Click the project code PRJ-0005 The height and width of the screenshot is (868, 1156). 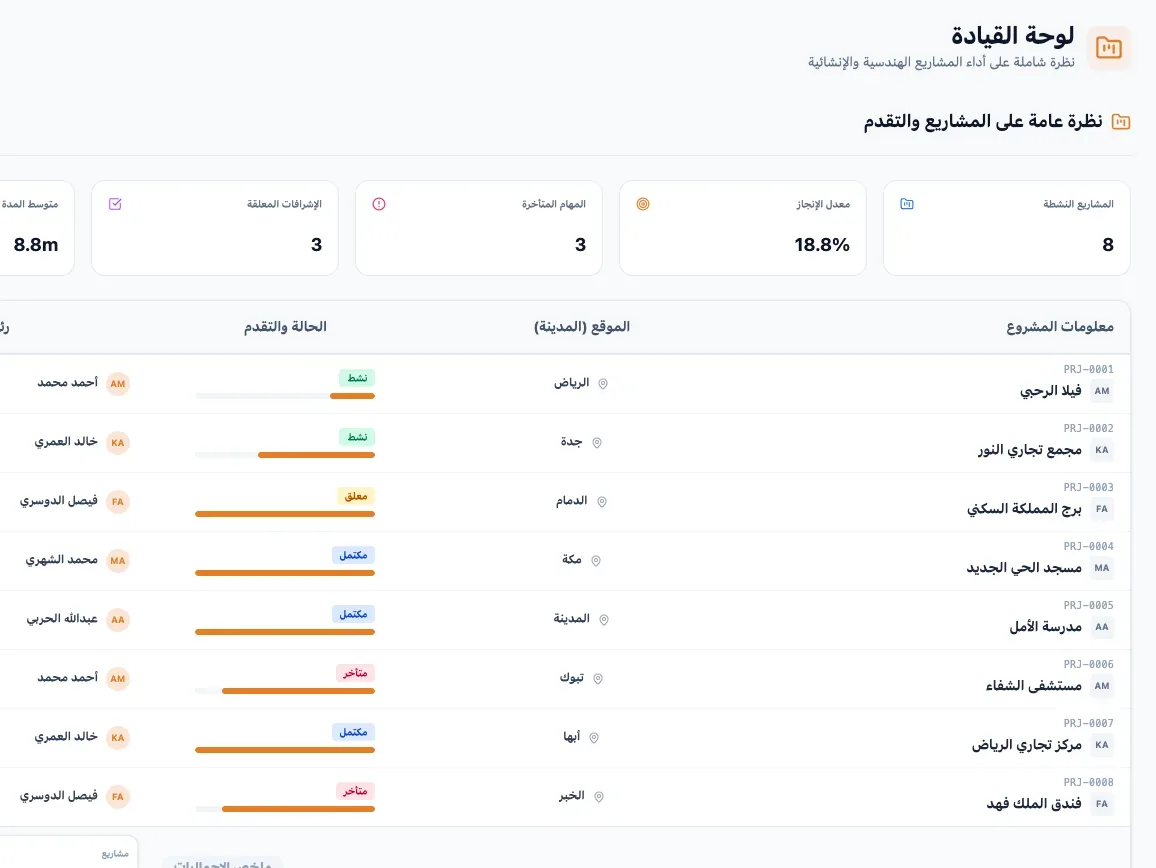pyautogui.click(x=1088, y=605)
